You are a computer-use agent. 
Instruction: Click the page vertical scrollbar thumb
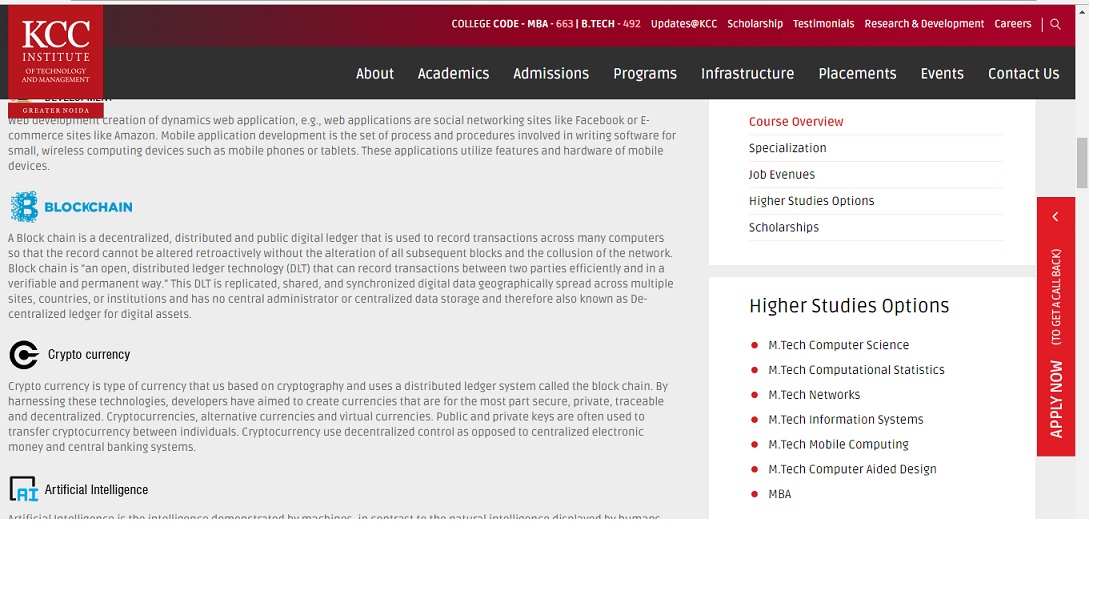[x=1081, y=163]
